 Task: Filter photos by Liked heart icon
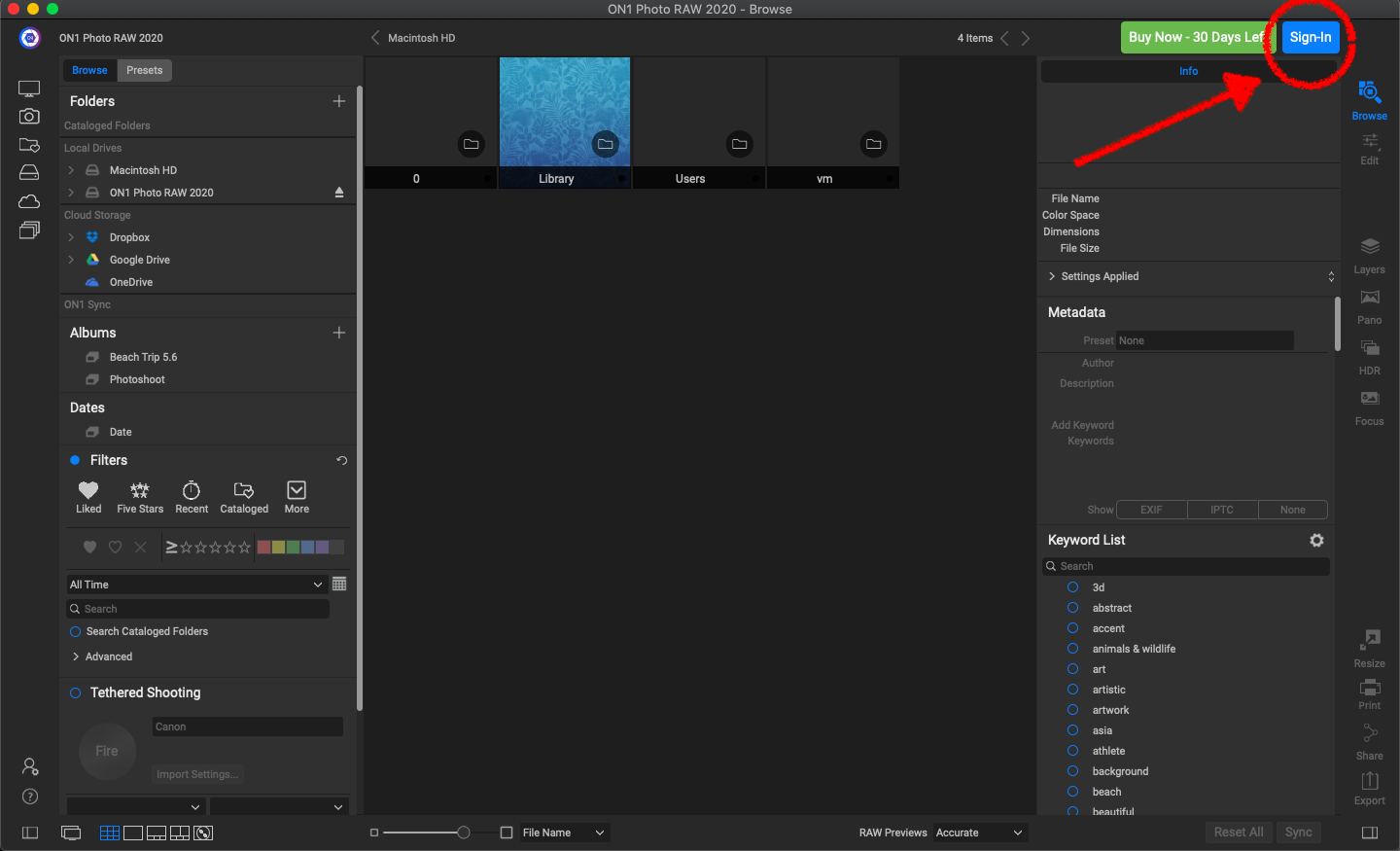pyautogui.click(x=88, y=496)
